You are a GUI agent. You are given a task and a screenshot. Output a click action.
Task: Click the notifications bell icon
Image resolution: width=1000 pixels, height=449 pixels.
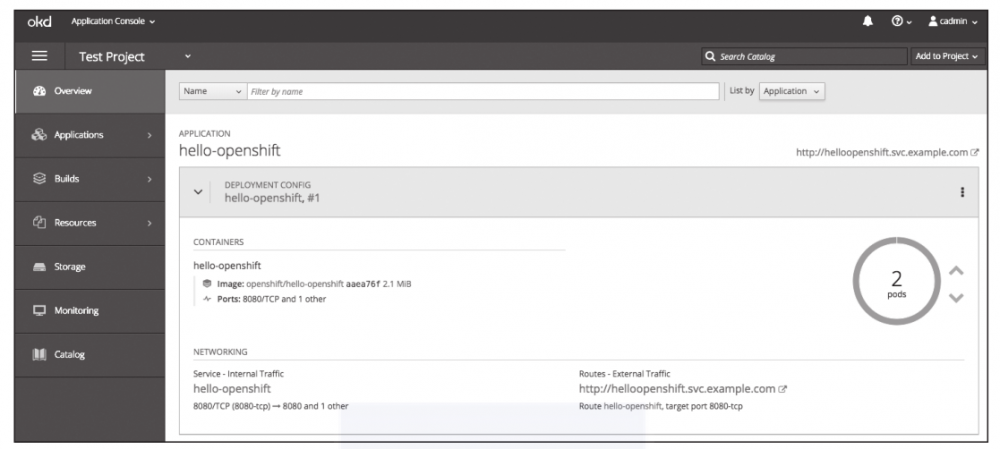(x=869, y=22)
